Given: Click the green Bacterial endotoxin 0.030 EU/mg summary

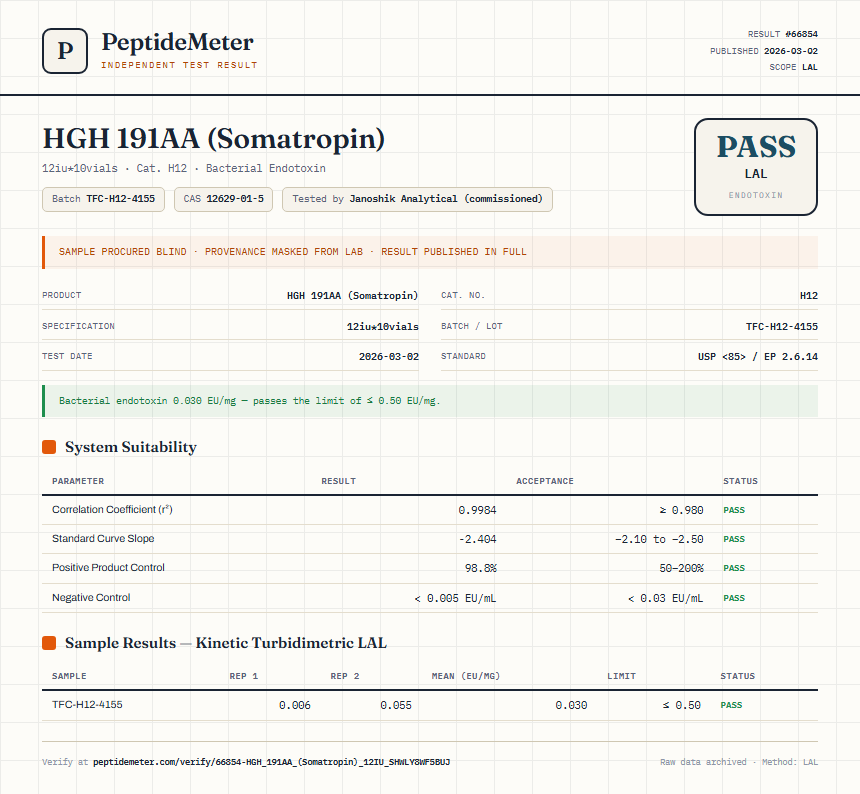Looking at the screenshot, I should pyautogui.click(x=430, y=401).
